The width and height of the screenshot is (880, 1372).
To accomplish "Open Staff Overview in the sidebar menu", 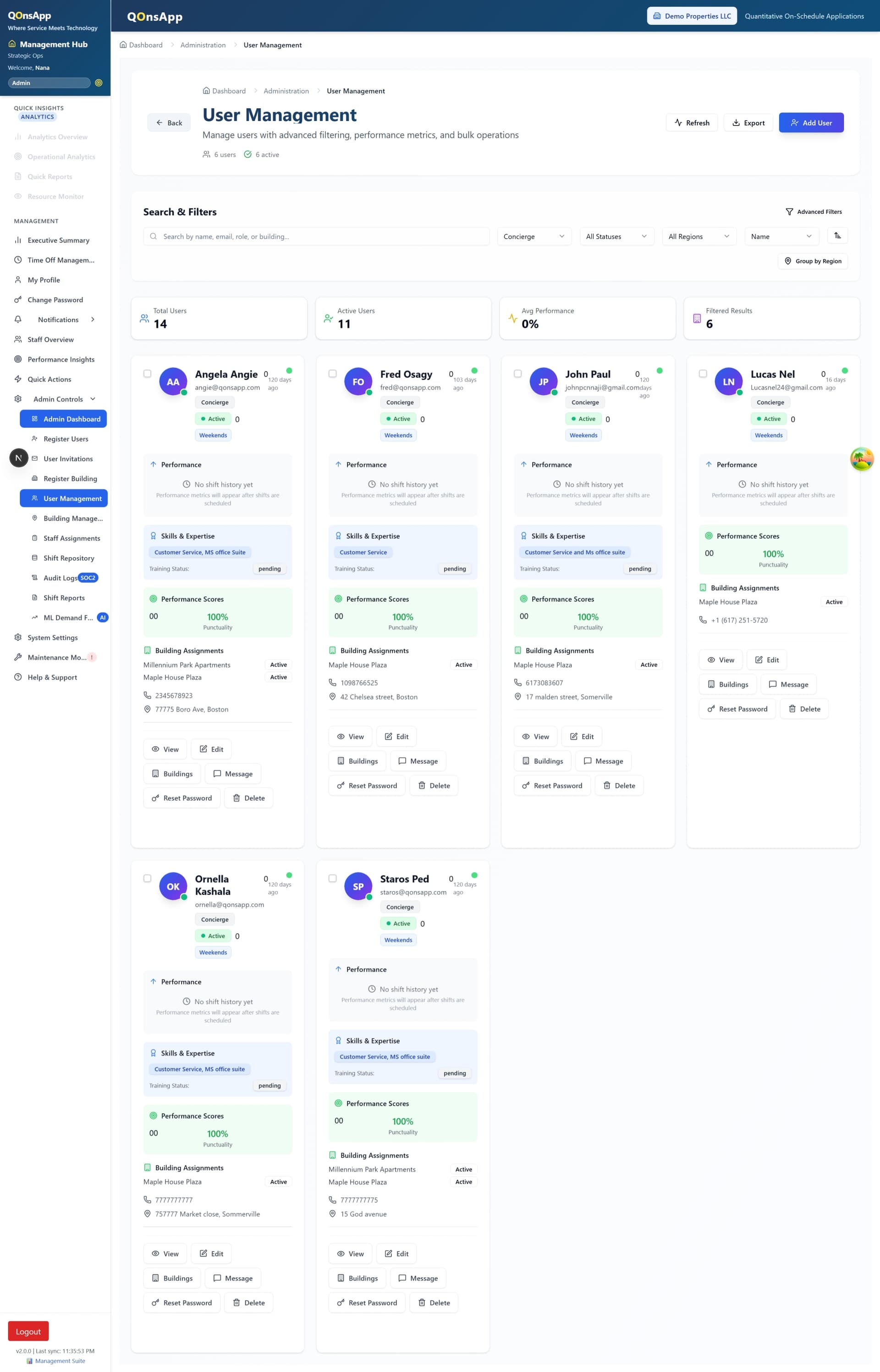I will coord(50,340).
